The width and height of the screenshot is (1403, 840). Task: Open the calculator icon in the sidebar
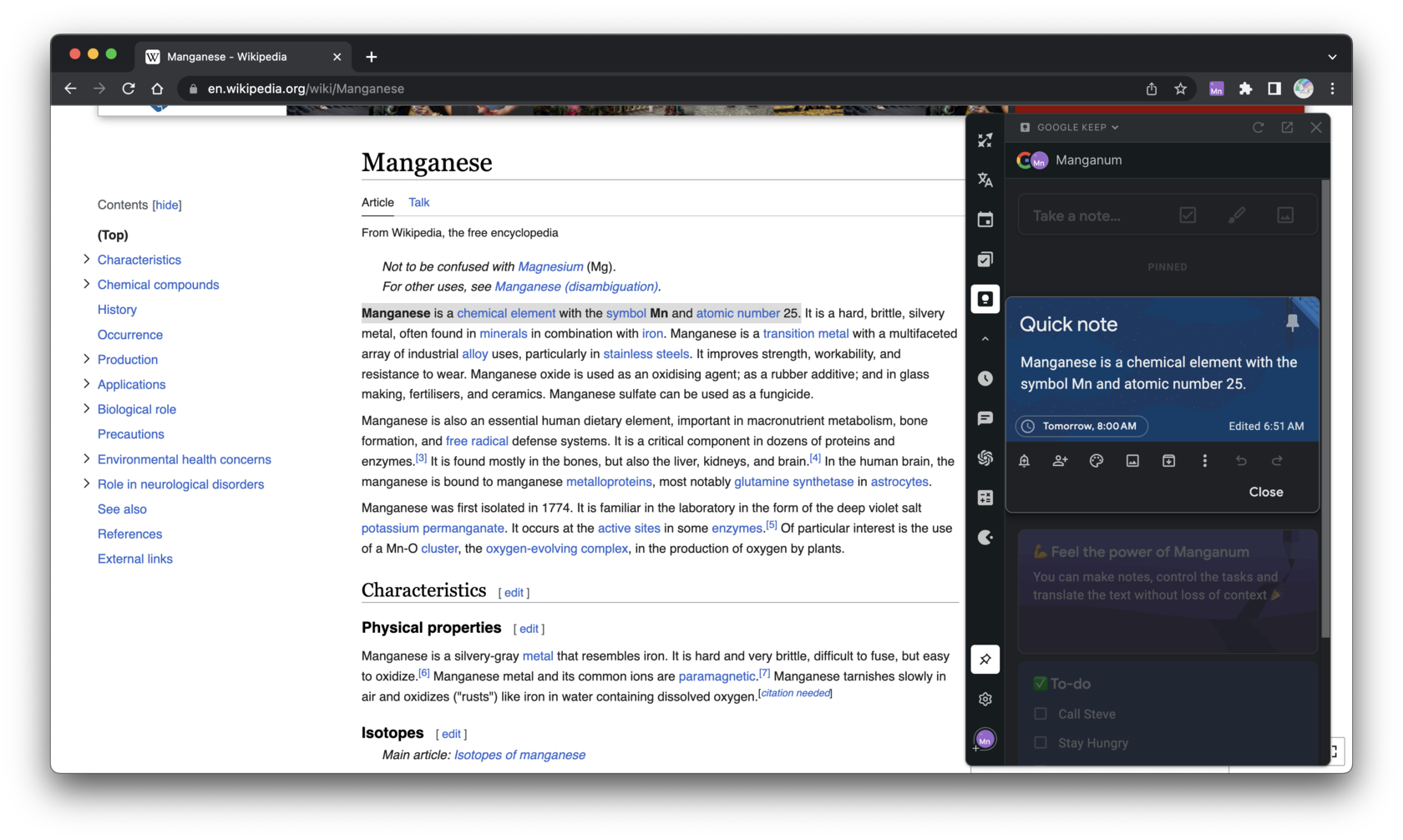tap(985, 497)
